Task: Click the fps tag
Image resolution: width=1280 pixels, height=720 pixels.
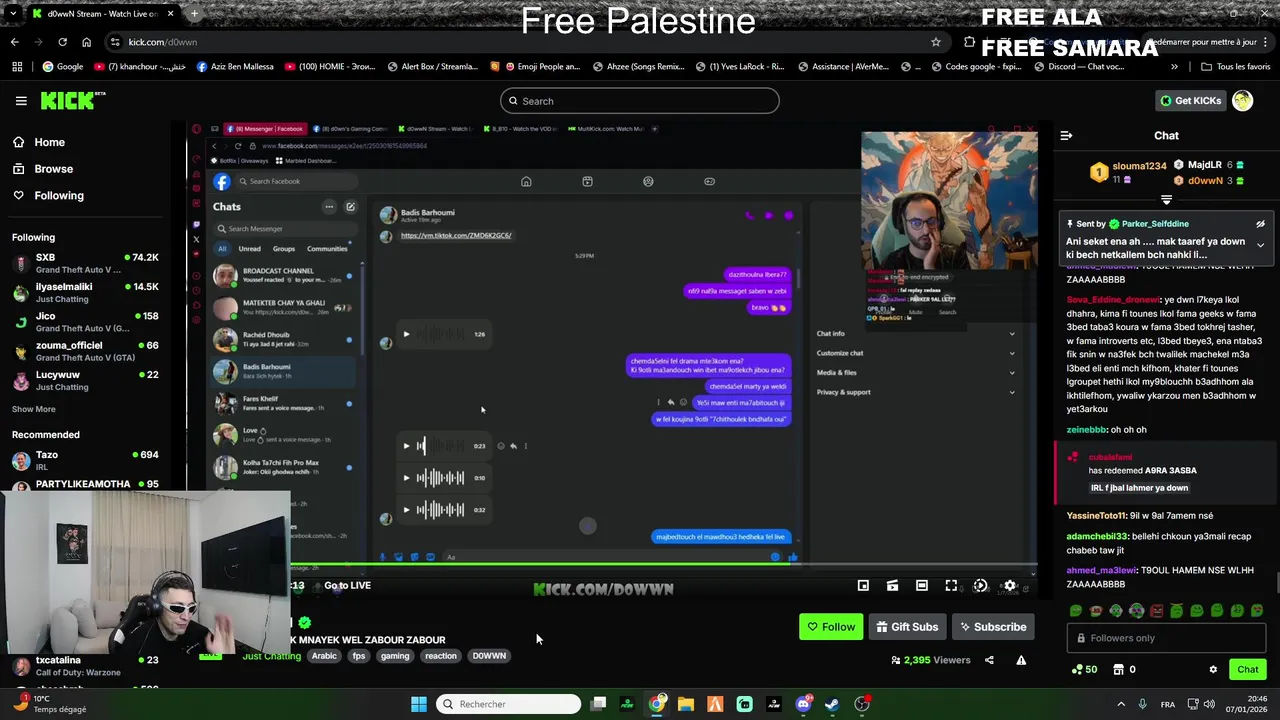Action: 359,656
